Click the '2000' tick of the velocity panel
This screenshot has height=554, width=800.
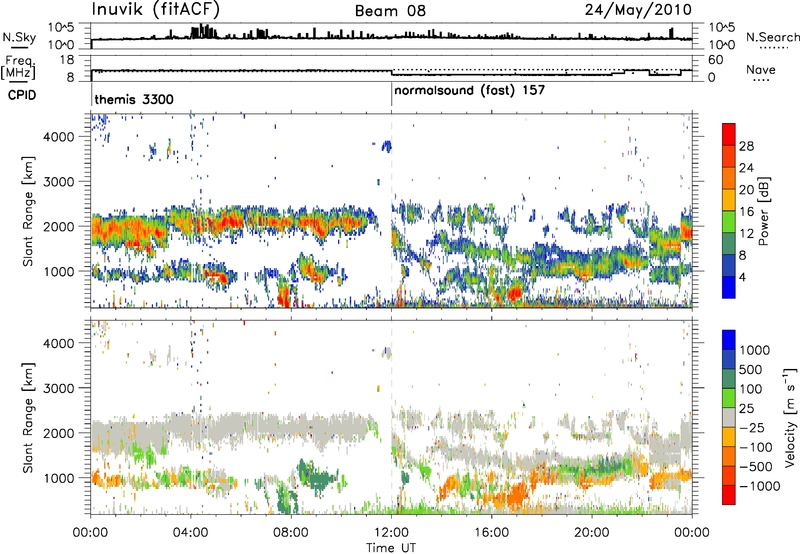[x=59, y=433]
